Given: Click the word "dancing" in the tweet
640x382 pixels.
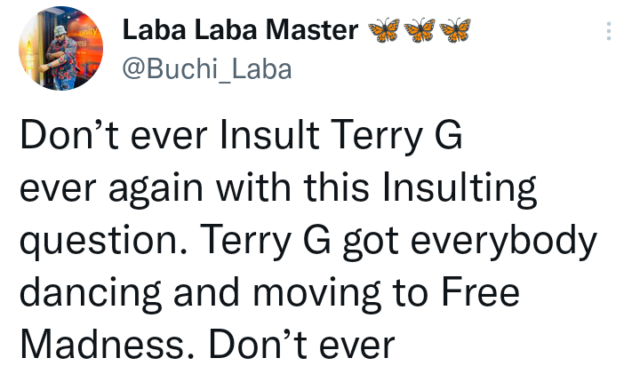Looking at the screenshot, I should 90,293.
